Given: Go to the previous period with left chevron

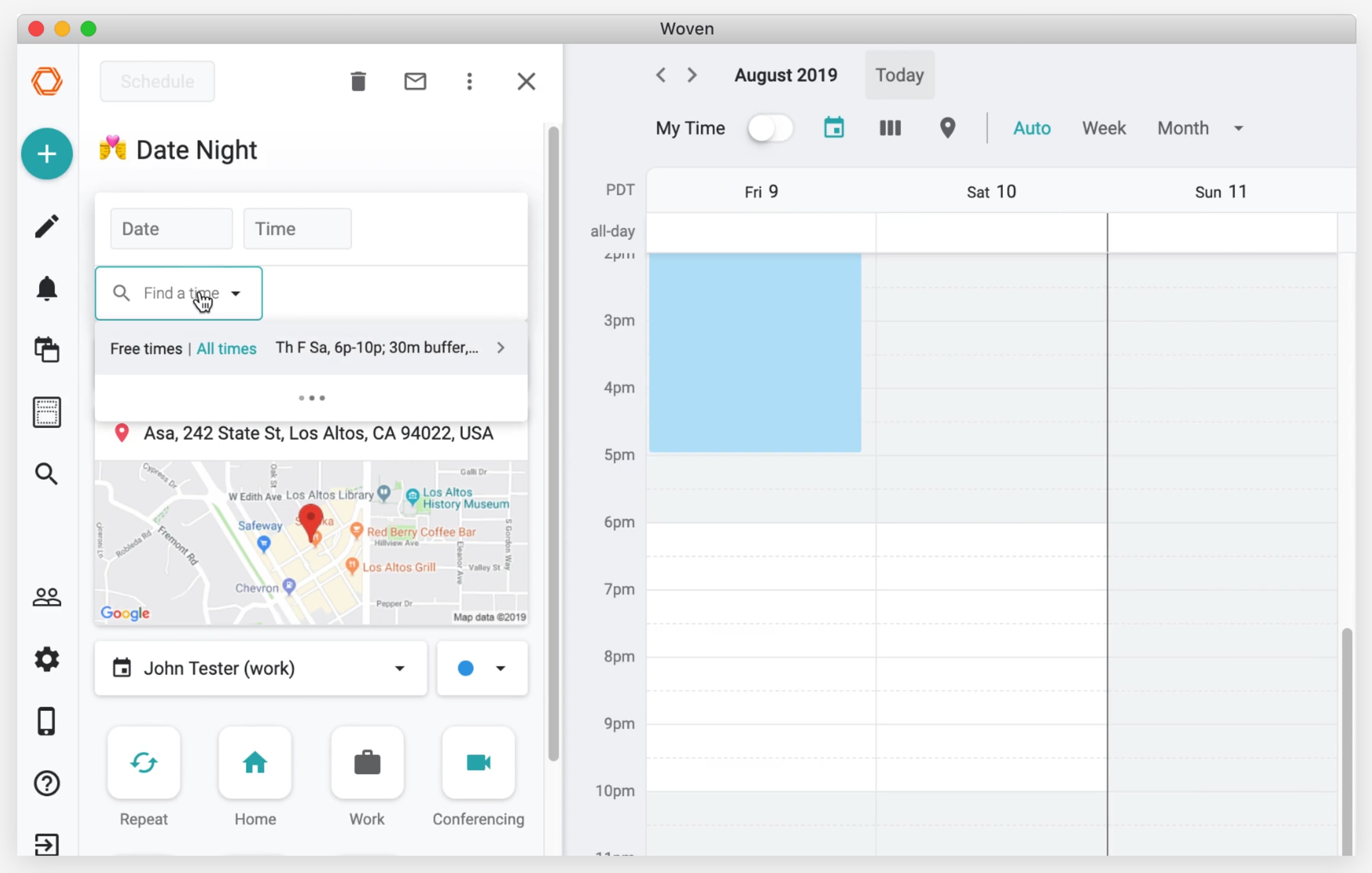Looking at the screenshot, I should [x=661, y=75].
